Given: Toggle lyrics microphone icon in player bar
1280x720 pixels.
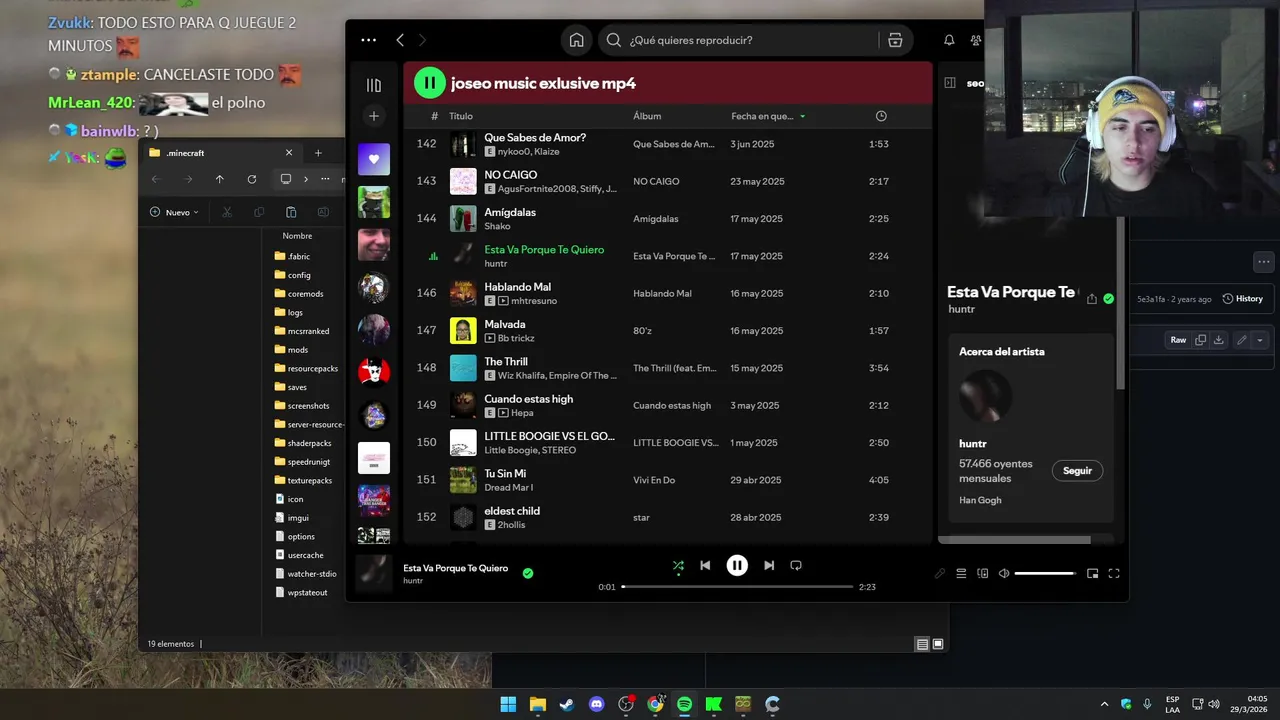Looking at the screenshot, I should 939,573.
